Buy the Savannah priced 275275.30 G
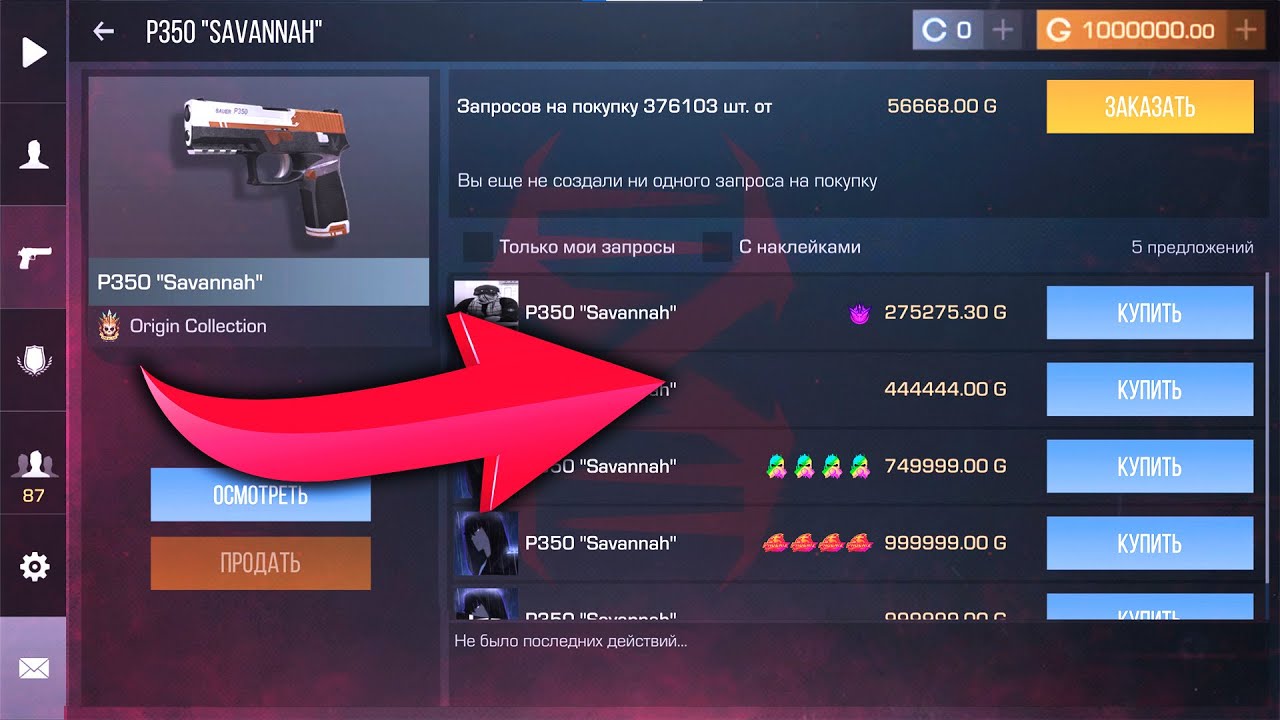Image resolution: width=1280 pixels, height=720 pixels. 1150,313
